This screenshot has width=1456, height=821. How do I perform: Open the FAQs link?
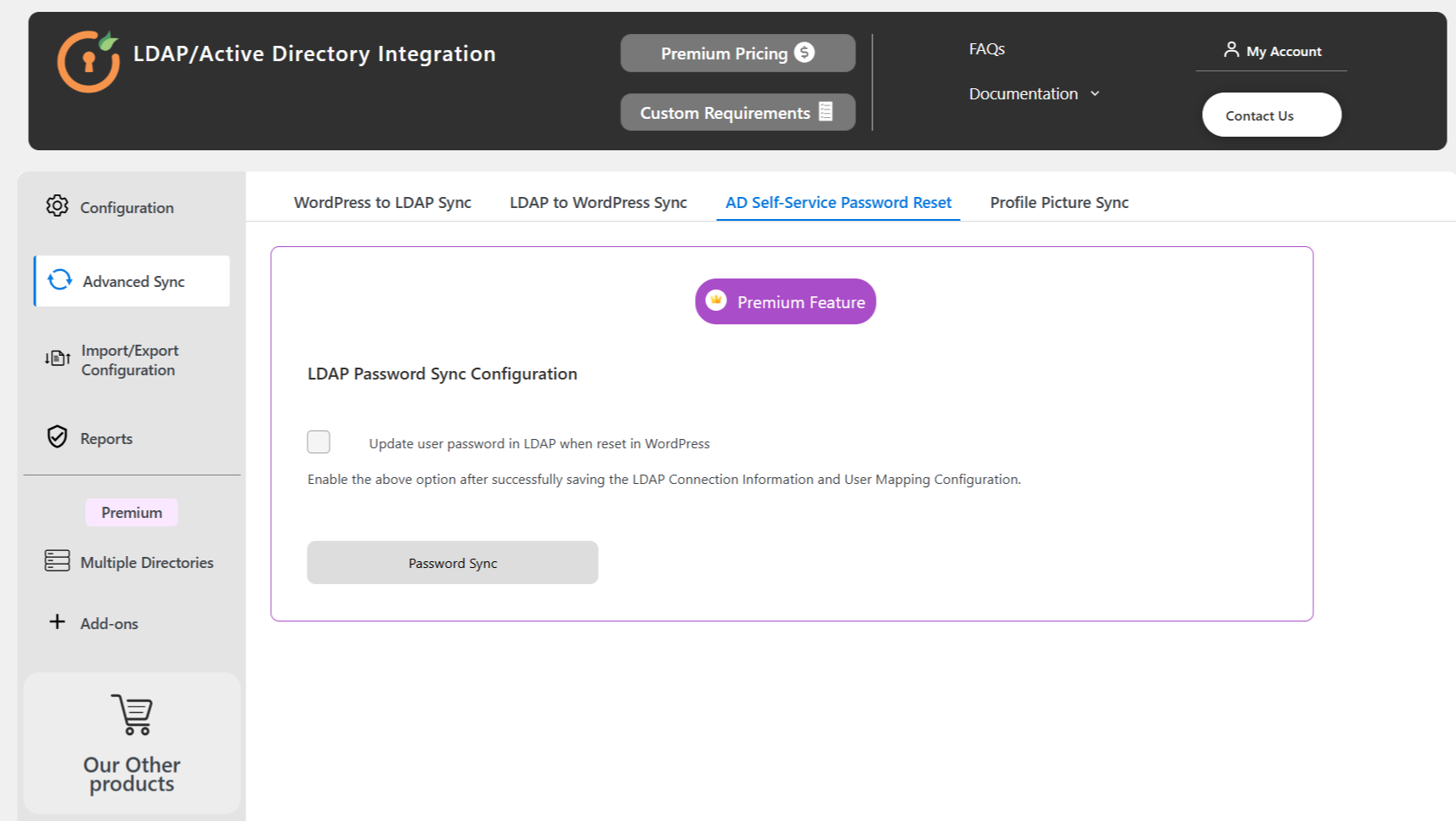pyautogui.click(x=986, y=49)
